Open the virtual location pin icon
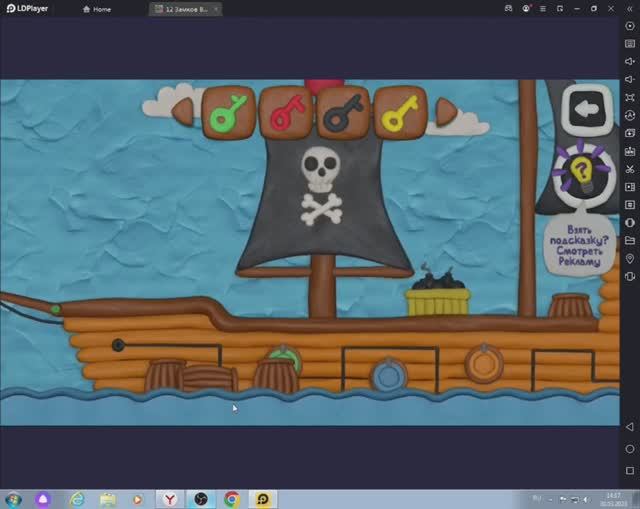Viewport: 640px width, 509px height. [630, 258]
